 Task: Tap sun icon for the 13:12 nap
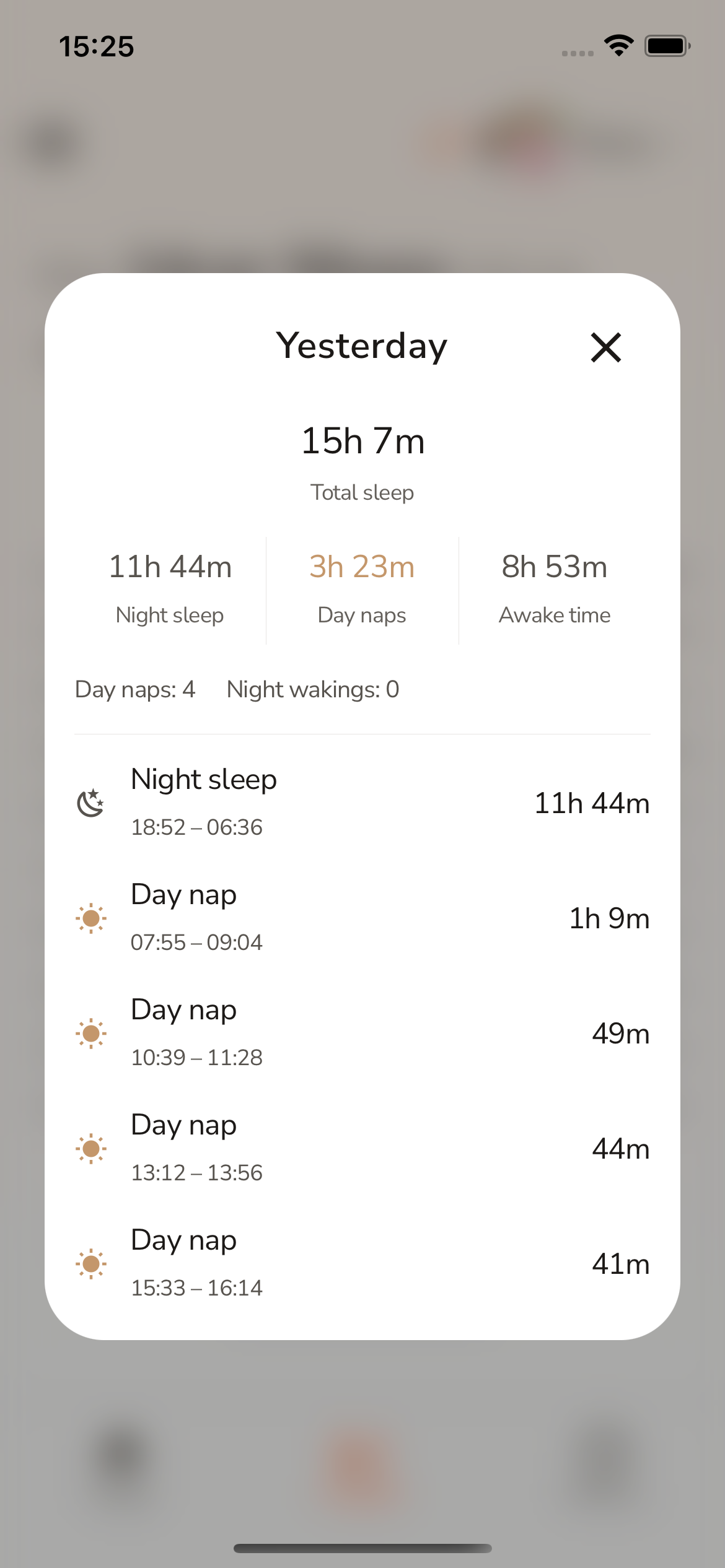pos(91,1148)
